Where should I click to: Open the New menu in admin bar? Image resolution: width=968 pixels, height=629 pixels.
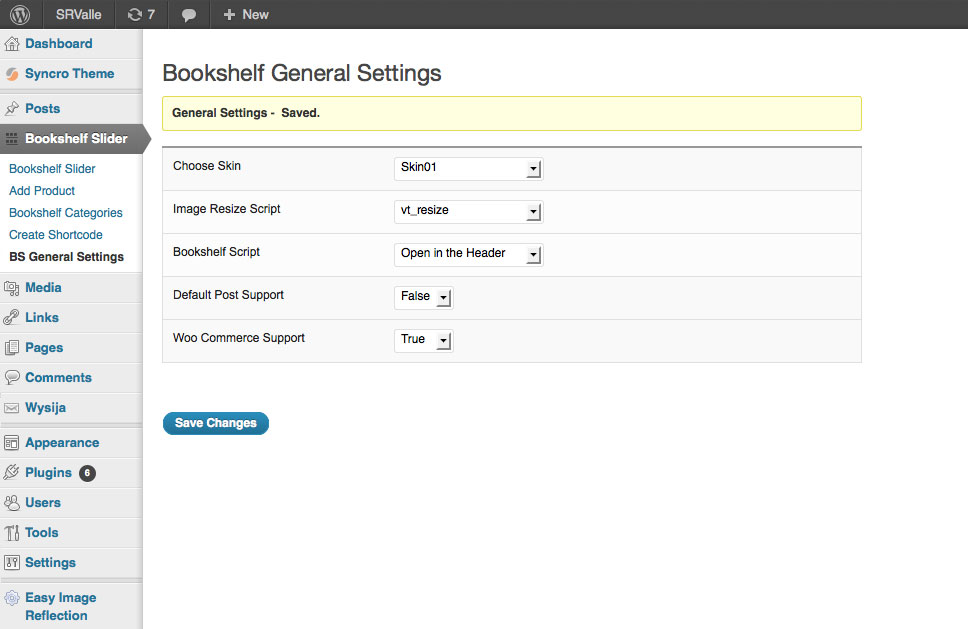coord(246,15)
